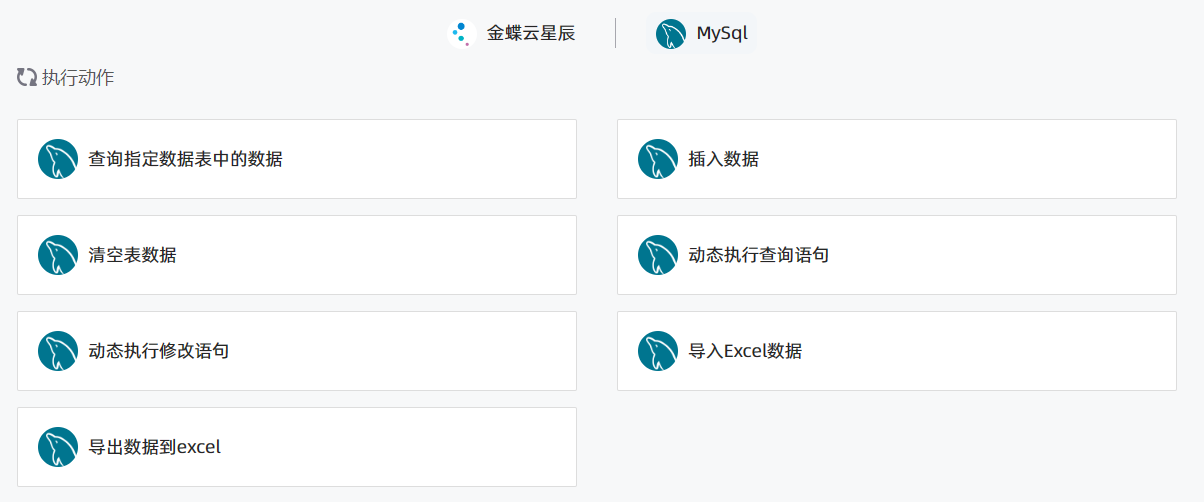Click the 金蝶云星辰 logo icon
The image size is (1204, 502).
[461, 33]
